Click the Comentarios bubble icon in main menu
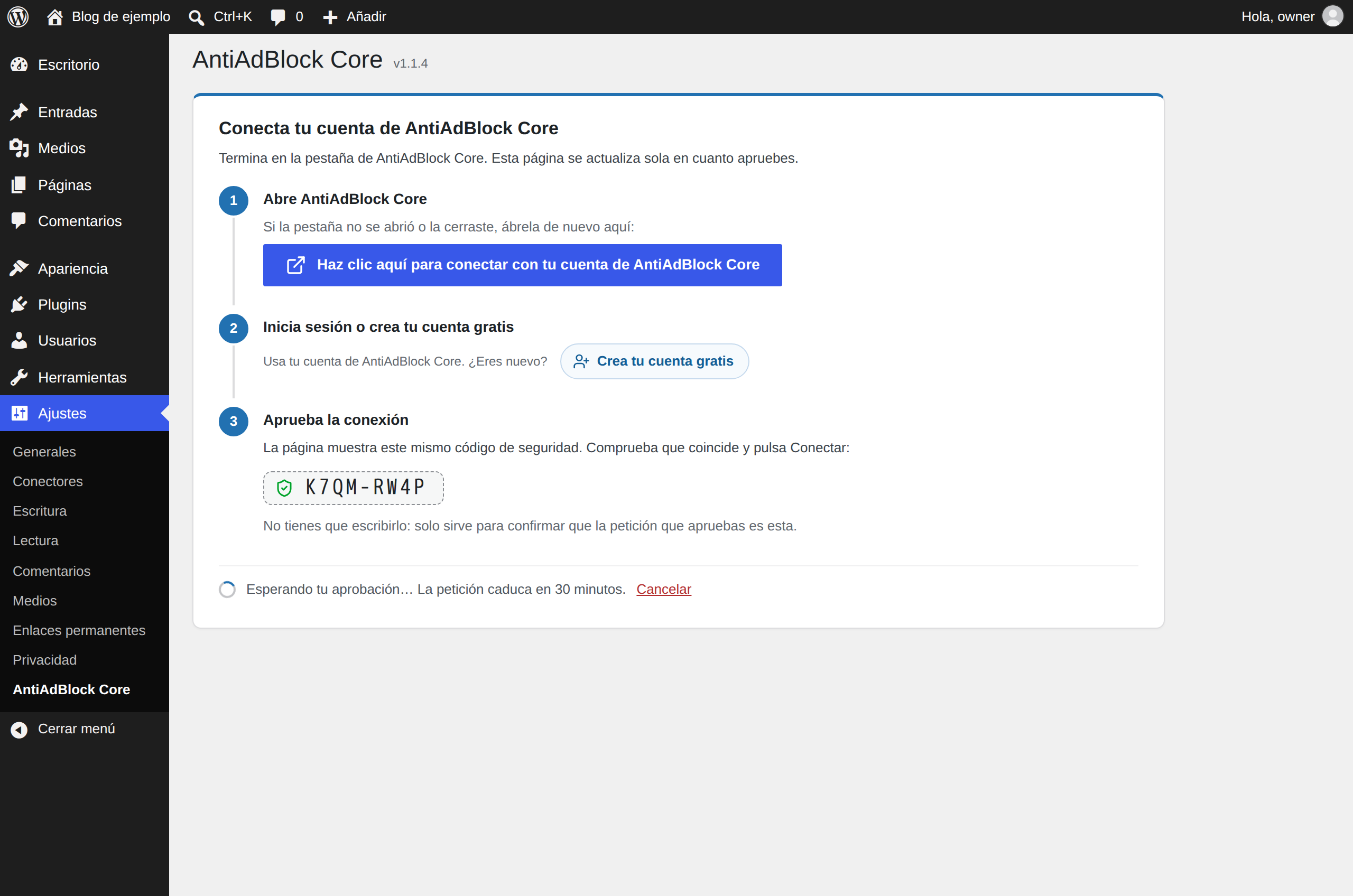Screen dimensions: 1353x896 (19, 221)
